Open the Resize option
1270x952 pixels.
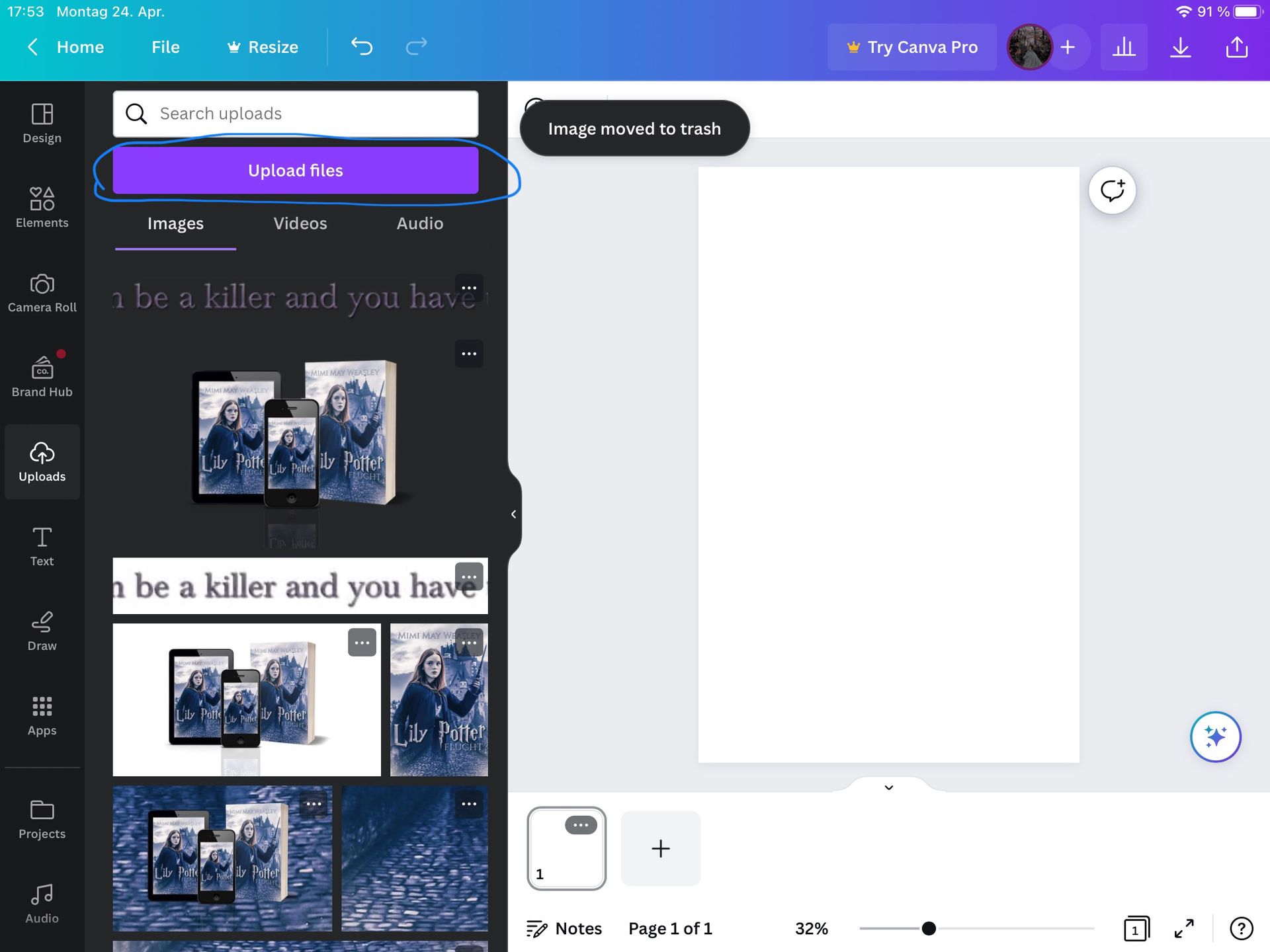pyautogui.click(x=263, y=47)
